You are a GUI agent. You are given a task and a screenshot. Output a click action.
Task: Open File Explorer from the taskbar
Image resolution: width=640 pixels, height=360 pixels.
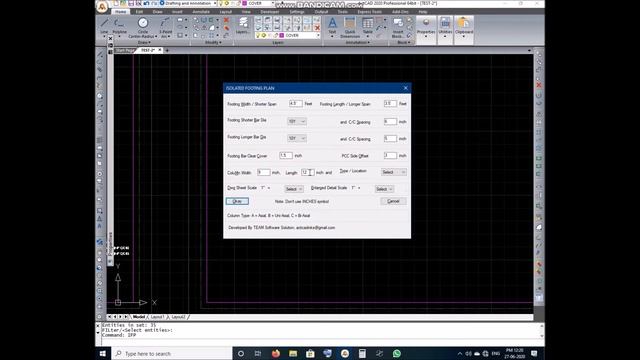[x=293, y=353]
